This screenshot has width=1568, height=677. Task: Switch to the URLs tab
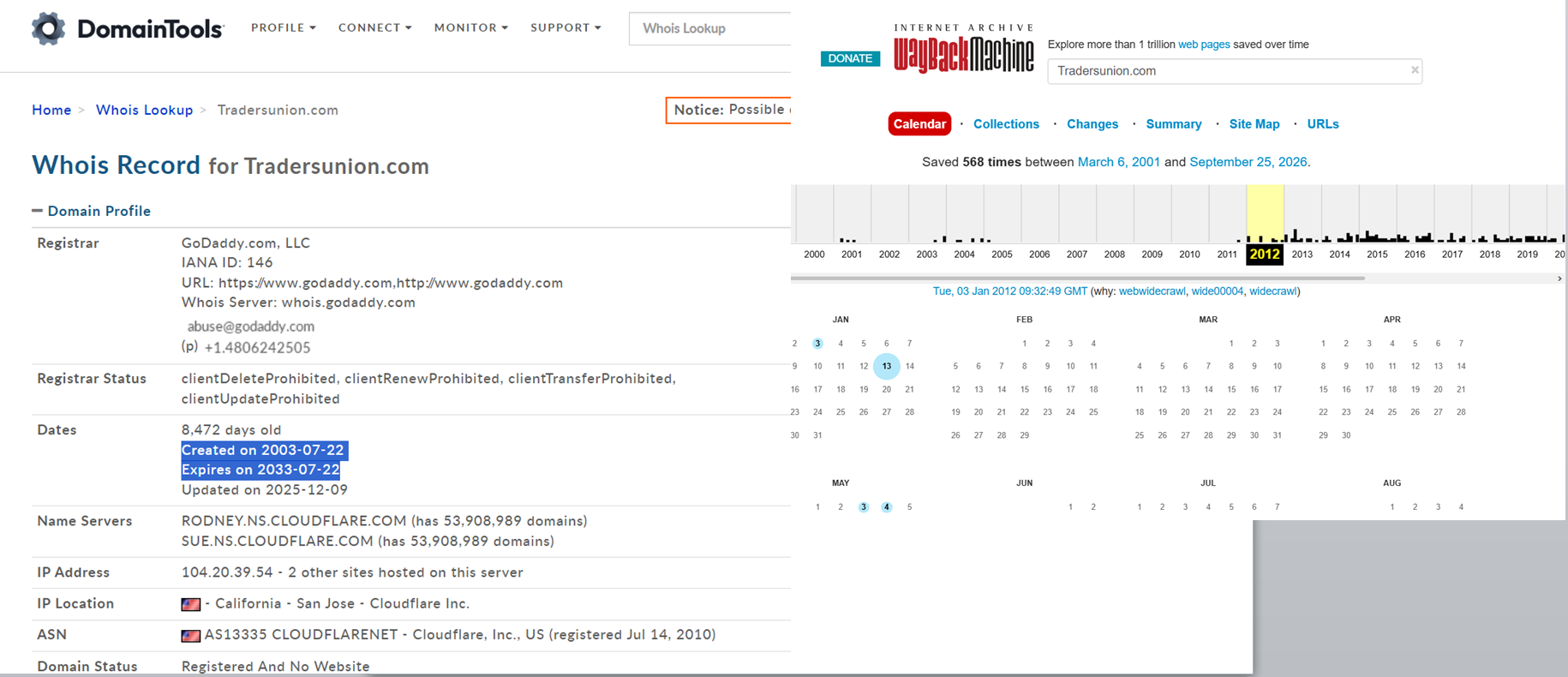click(1323, 124)
